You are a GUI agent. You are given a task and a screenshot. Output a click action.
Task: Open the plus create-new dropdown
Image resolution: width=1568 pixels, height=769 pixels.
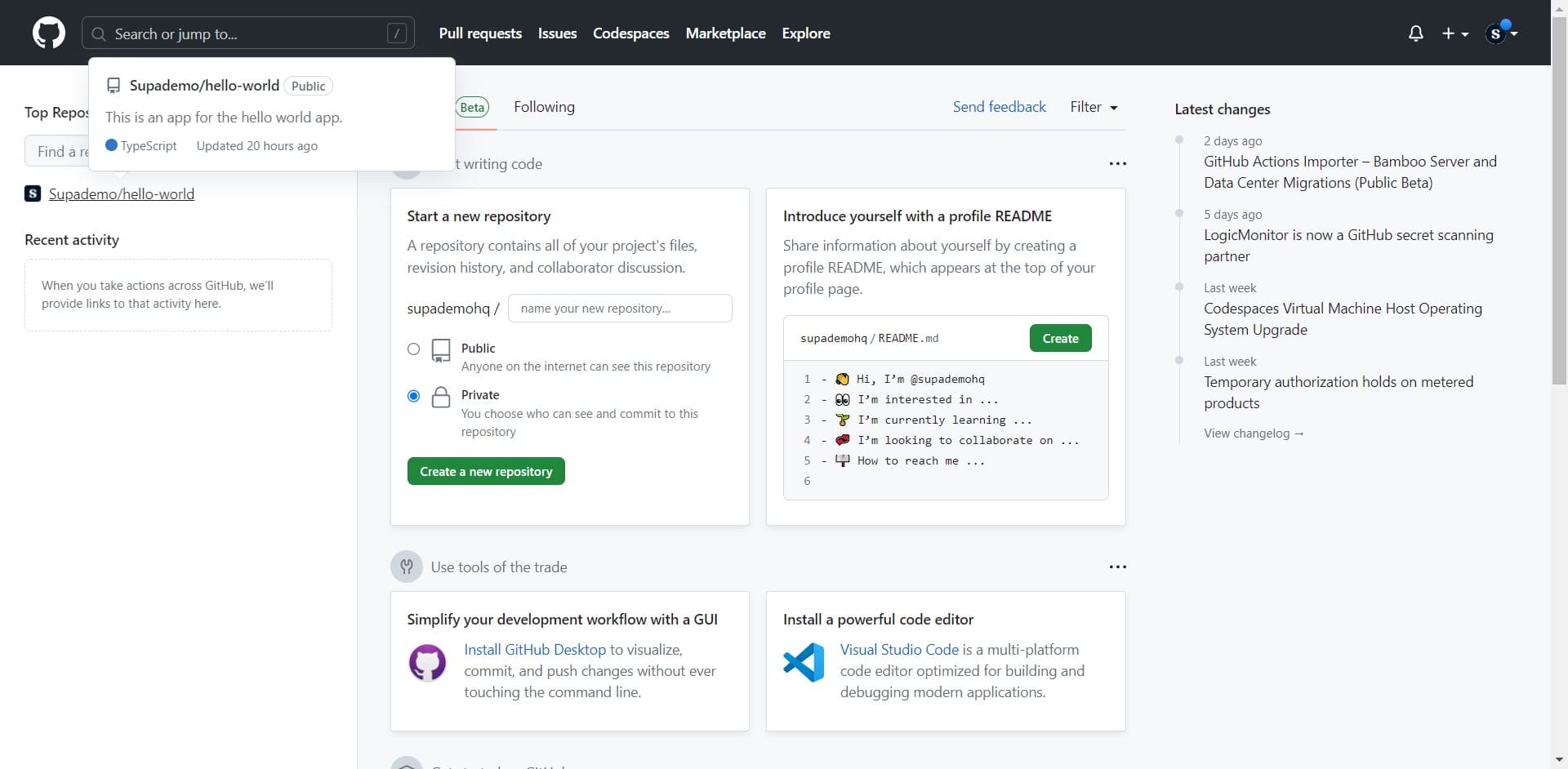pos(1455,33)
